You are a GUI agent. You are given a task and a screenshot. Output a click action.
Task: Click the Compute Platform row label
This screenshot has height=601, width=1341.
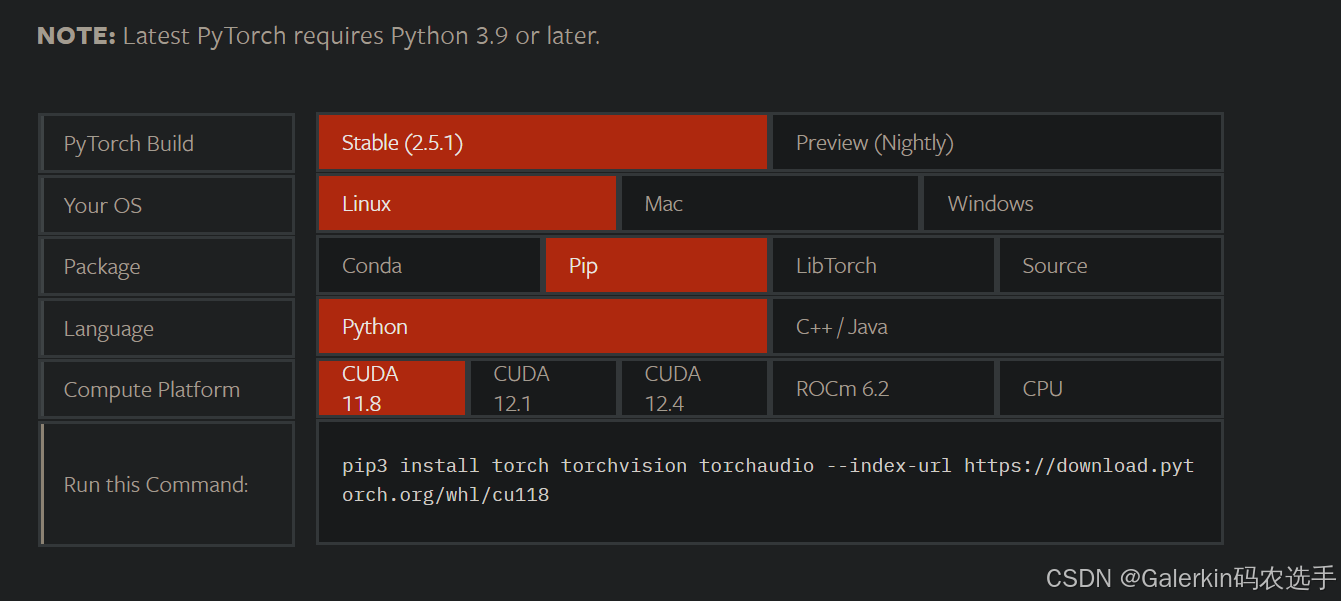[167, 389]
